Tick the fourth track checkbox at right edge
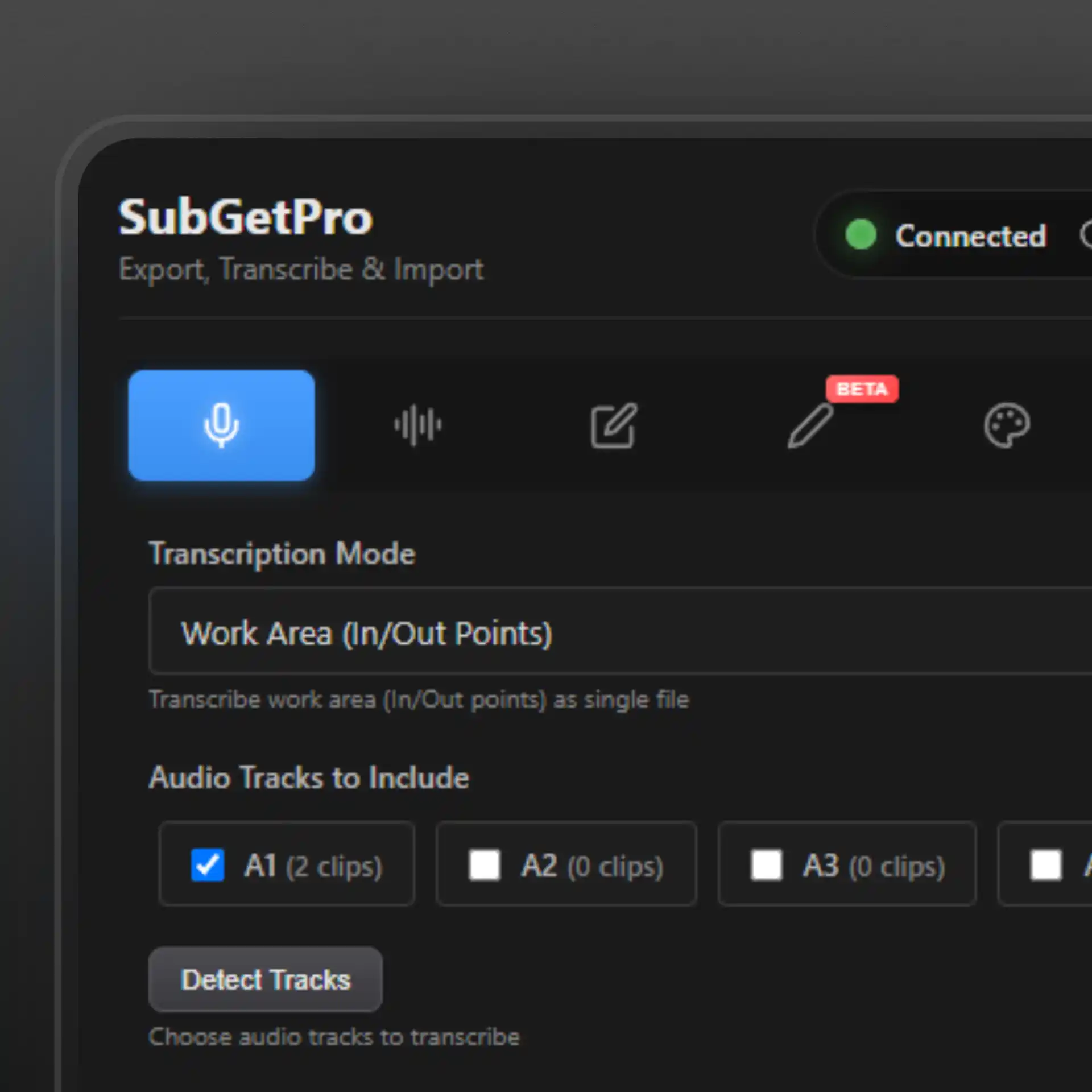The image size is (1092, 1092). [1046, 865]
